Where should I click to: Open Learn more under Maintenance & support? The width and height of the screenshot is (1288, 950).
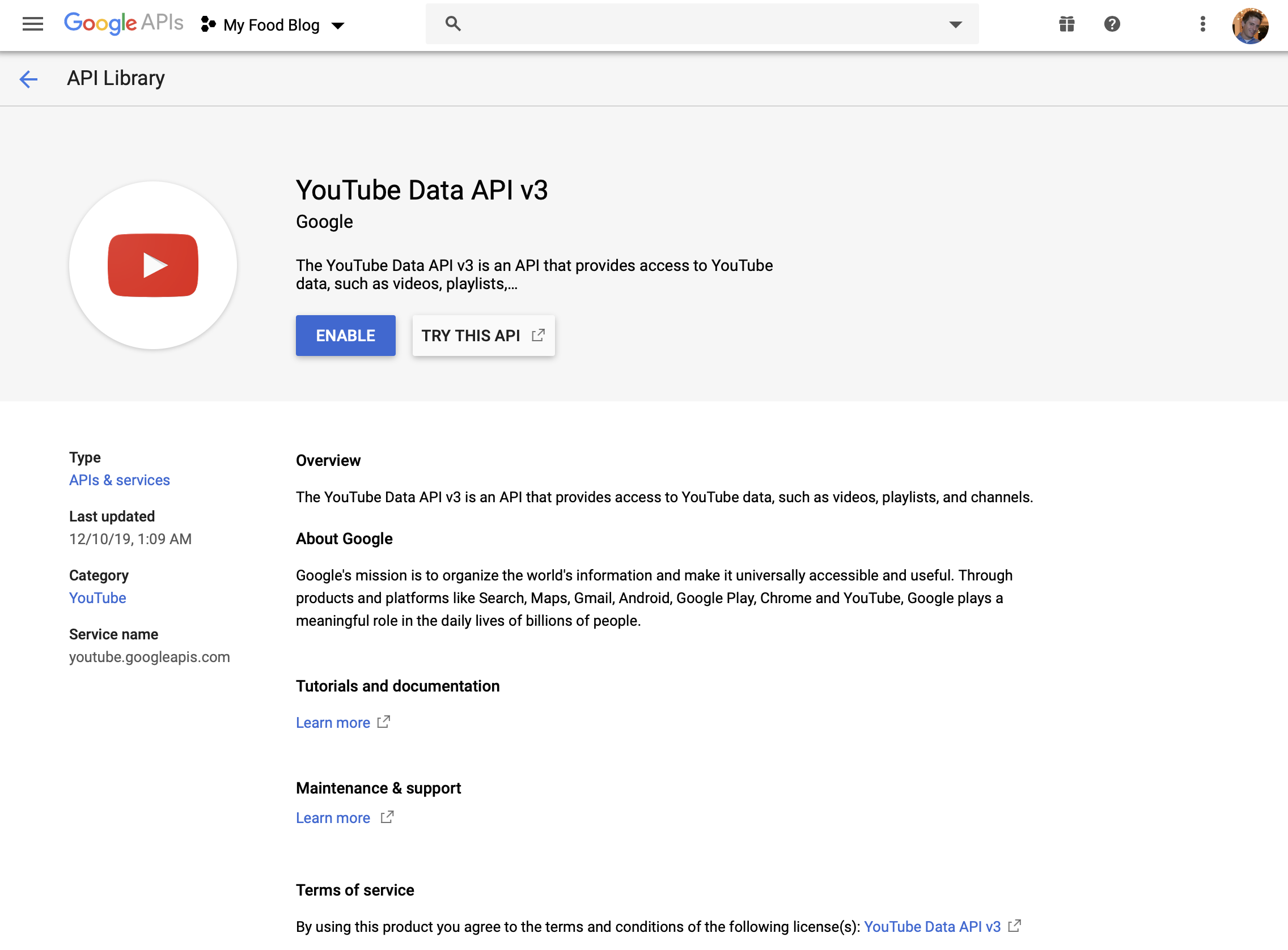pos(333,818)
